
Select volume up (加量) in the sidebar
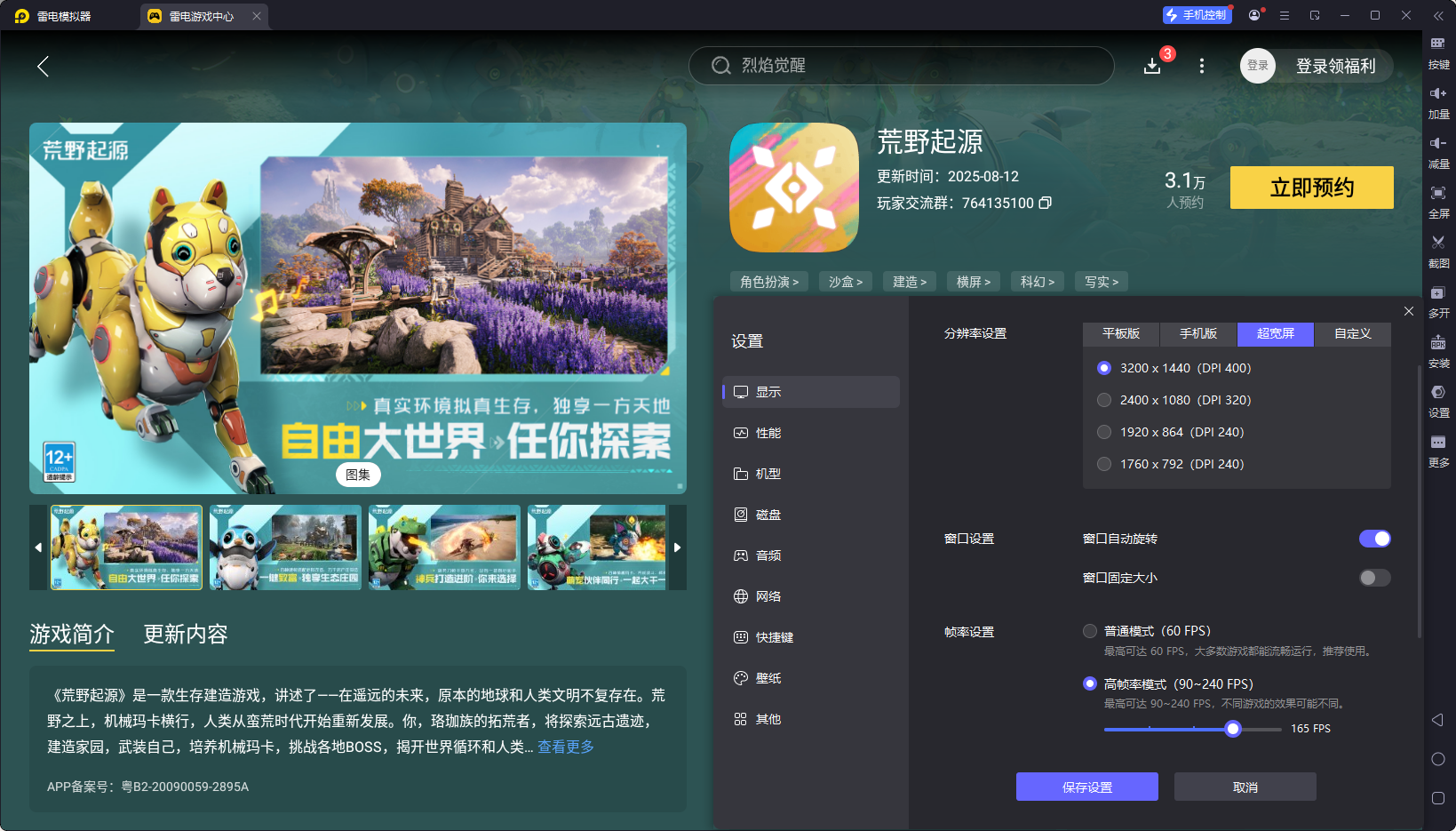coord(1439,101)
